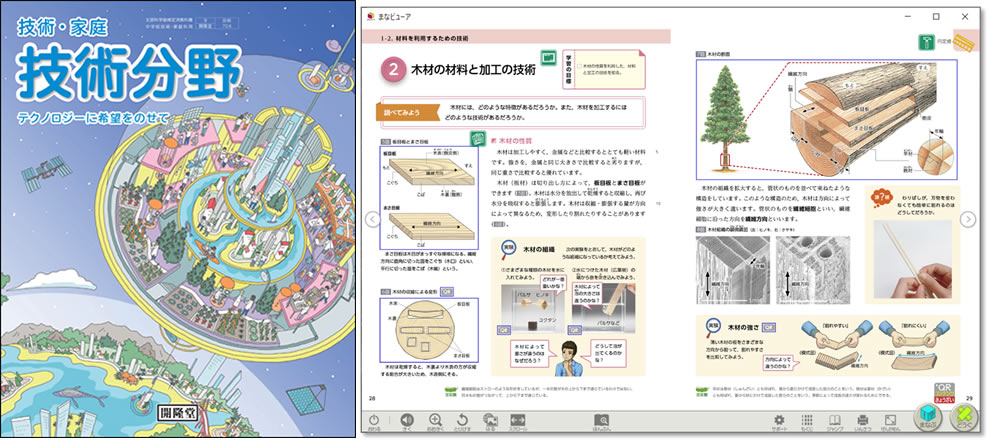Click the circular arrow undo icon
The height and width of the screenshot is (440, 988).
[462, 420]
